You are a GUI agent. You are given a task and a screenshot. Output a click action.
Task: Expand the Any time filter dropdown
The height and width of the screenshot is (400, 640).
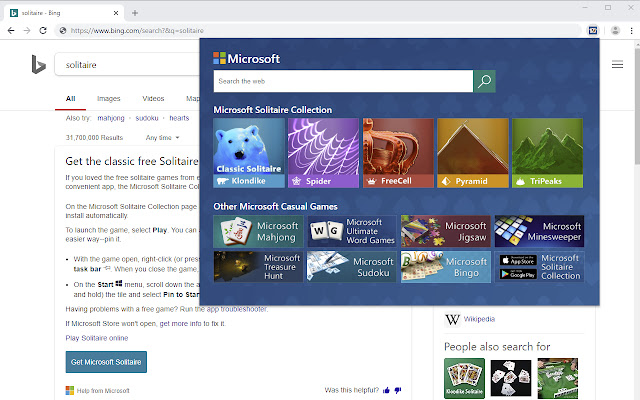(162, 138)
